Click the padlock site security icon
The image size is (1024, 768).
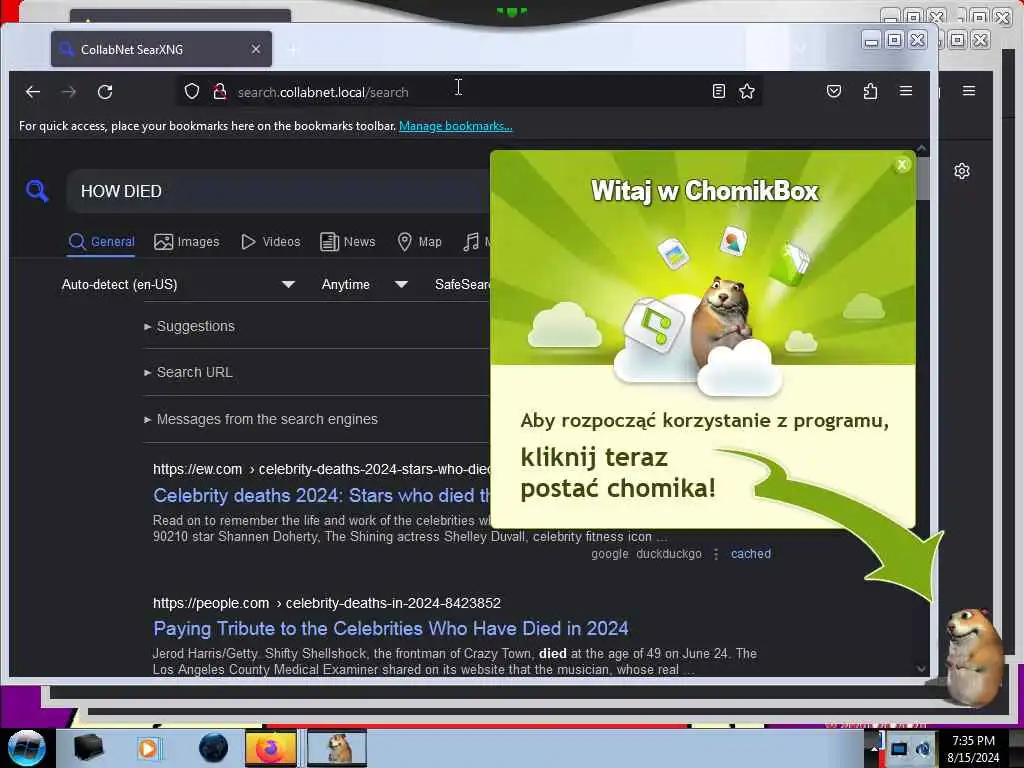pos(220,91)
